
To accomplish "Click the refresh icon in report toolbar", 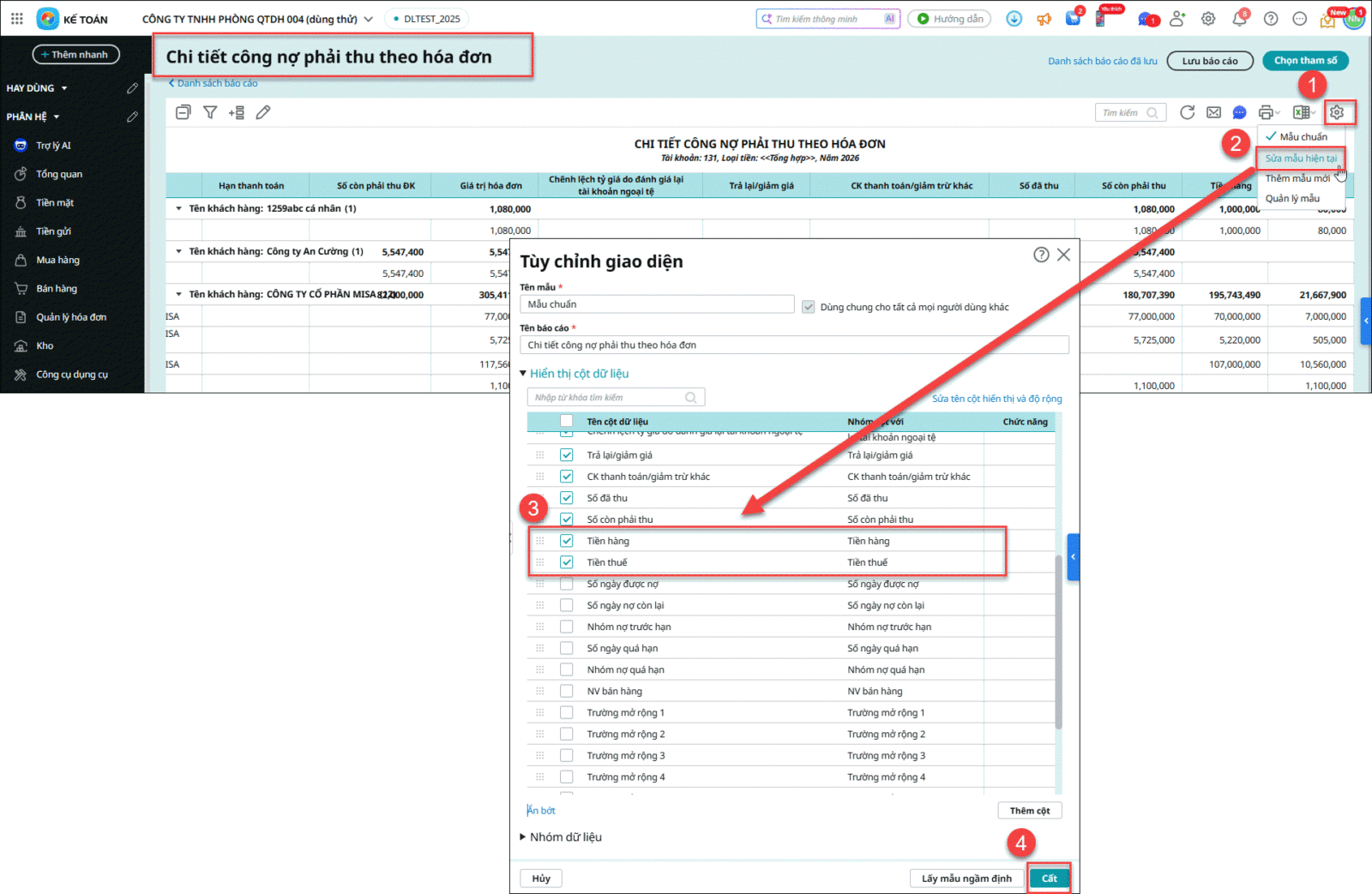I will tap(1187, 112).
